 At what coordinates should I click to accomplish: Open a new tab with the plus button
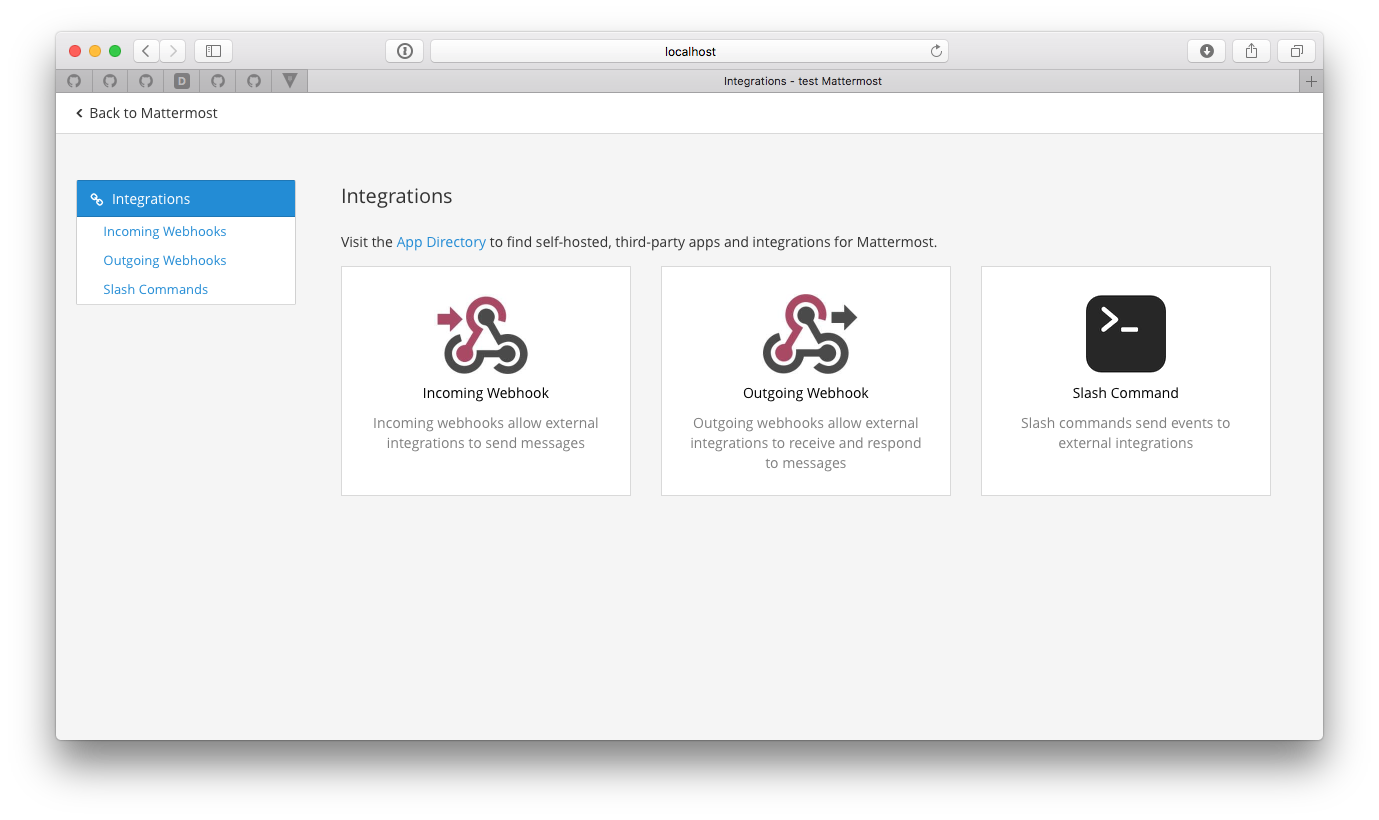coord(1312,81)
